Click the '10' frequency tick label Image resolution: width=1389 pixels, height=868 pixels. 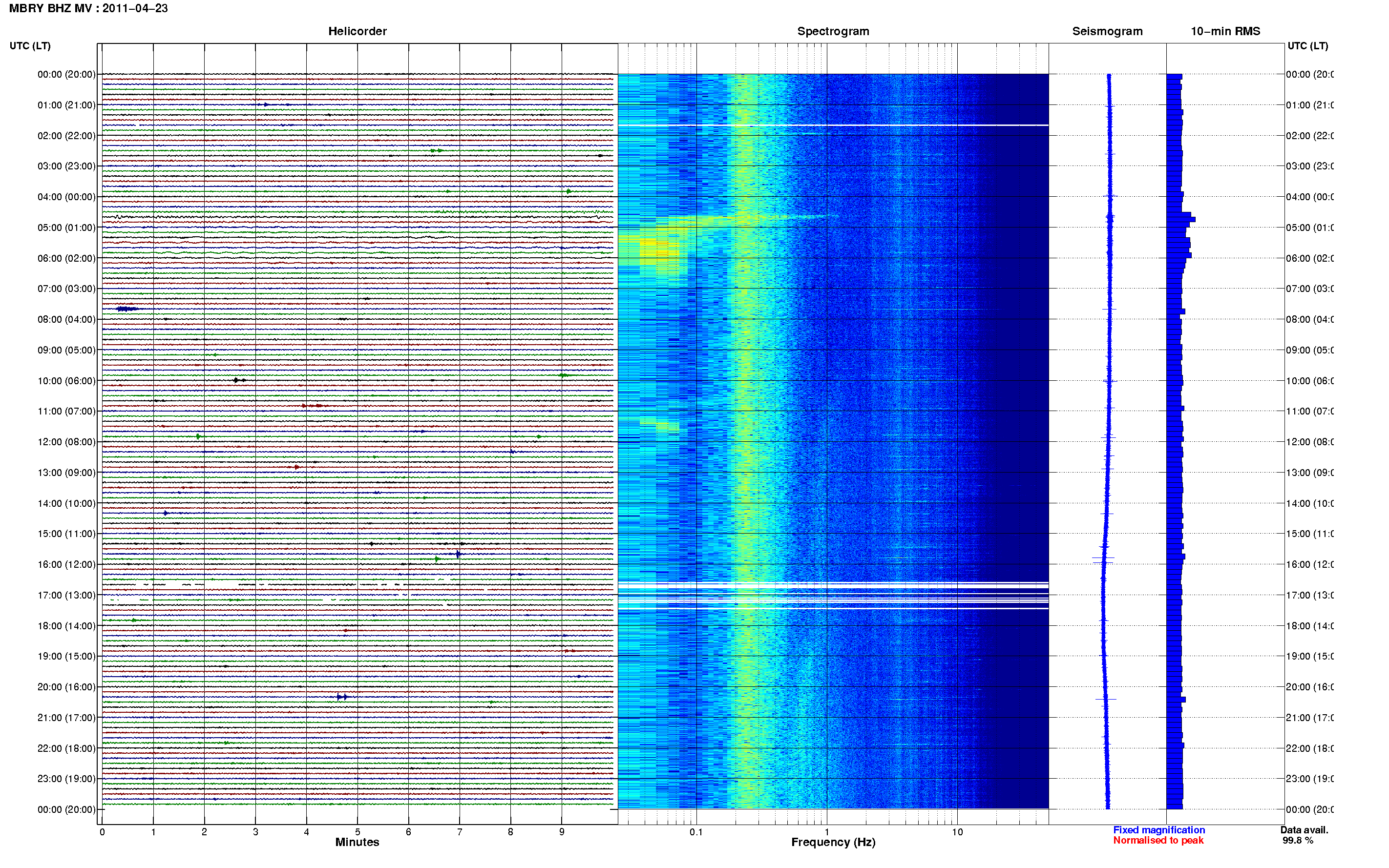(957, 832)
